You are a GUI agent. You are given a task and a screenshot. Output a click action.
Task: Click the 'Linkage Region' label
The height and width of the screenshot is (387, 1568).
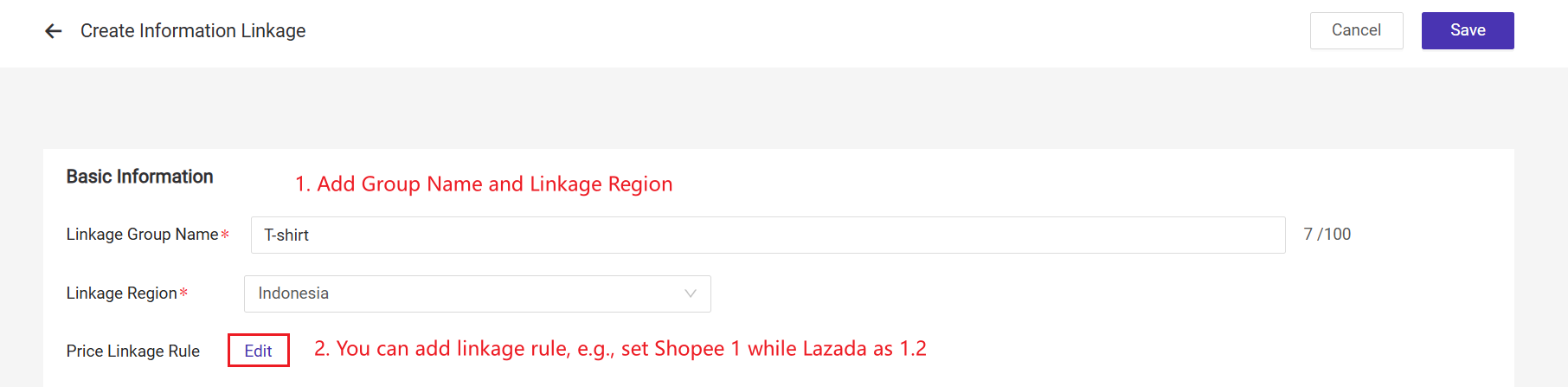[121, 293]
